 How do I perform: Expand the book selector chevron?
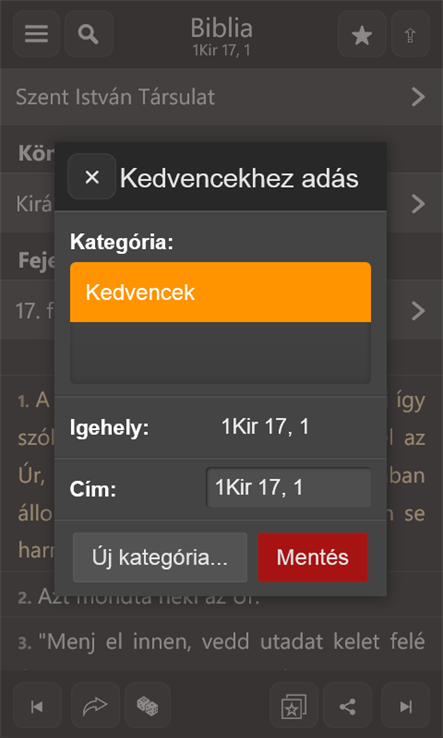click(418, 204)
